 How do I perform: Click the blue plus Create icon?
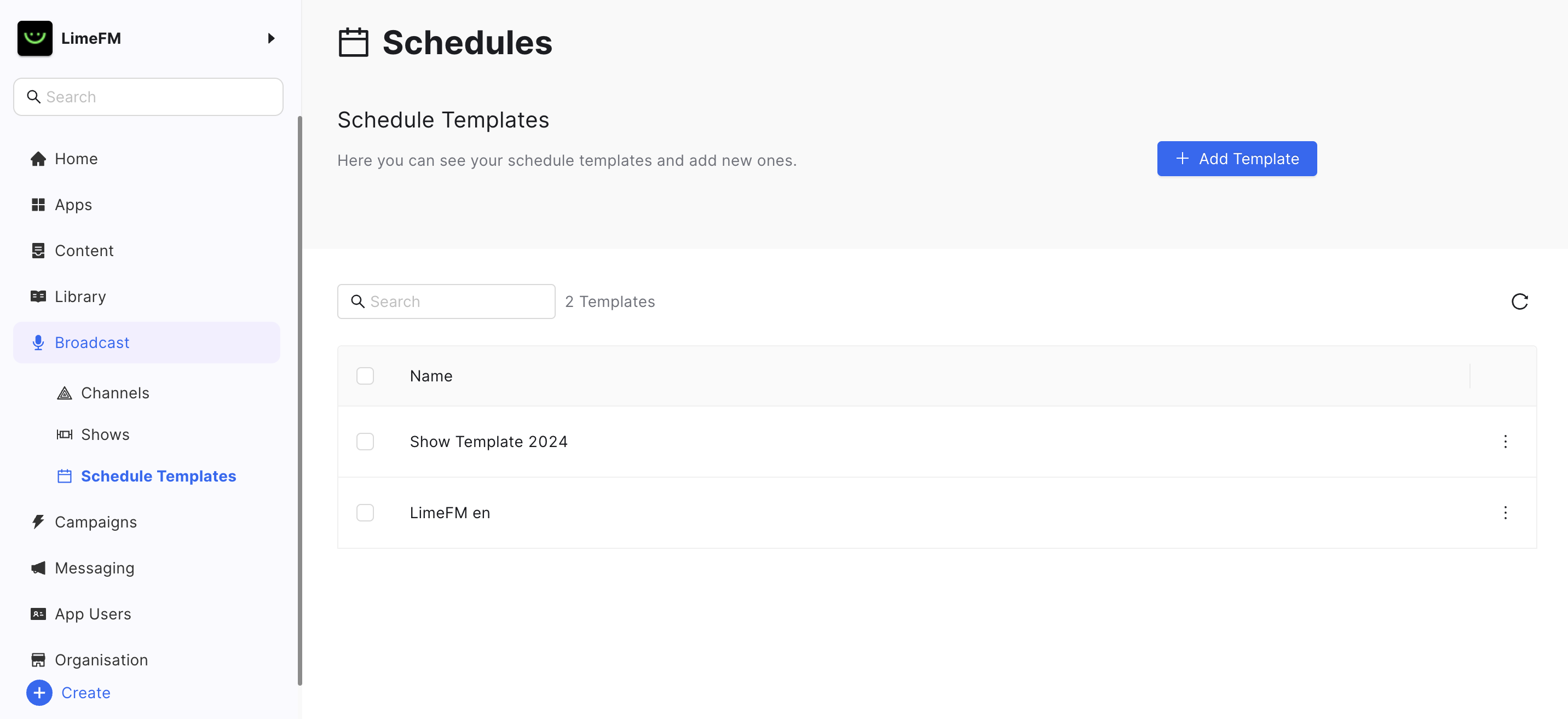pyautogui.click(x=39, y=693)
